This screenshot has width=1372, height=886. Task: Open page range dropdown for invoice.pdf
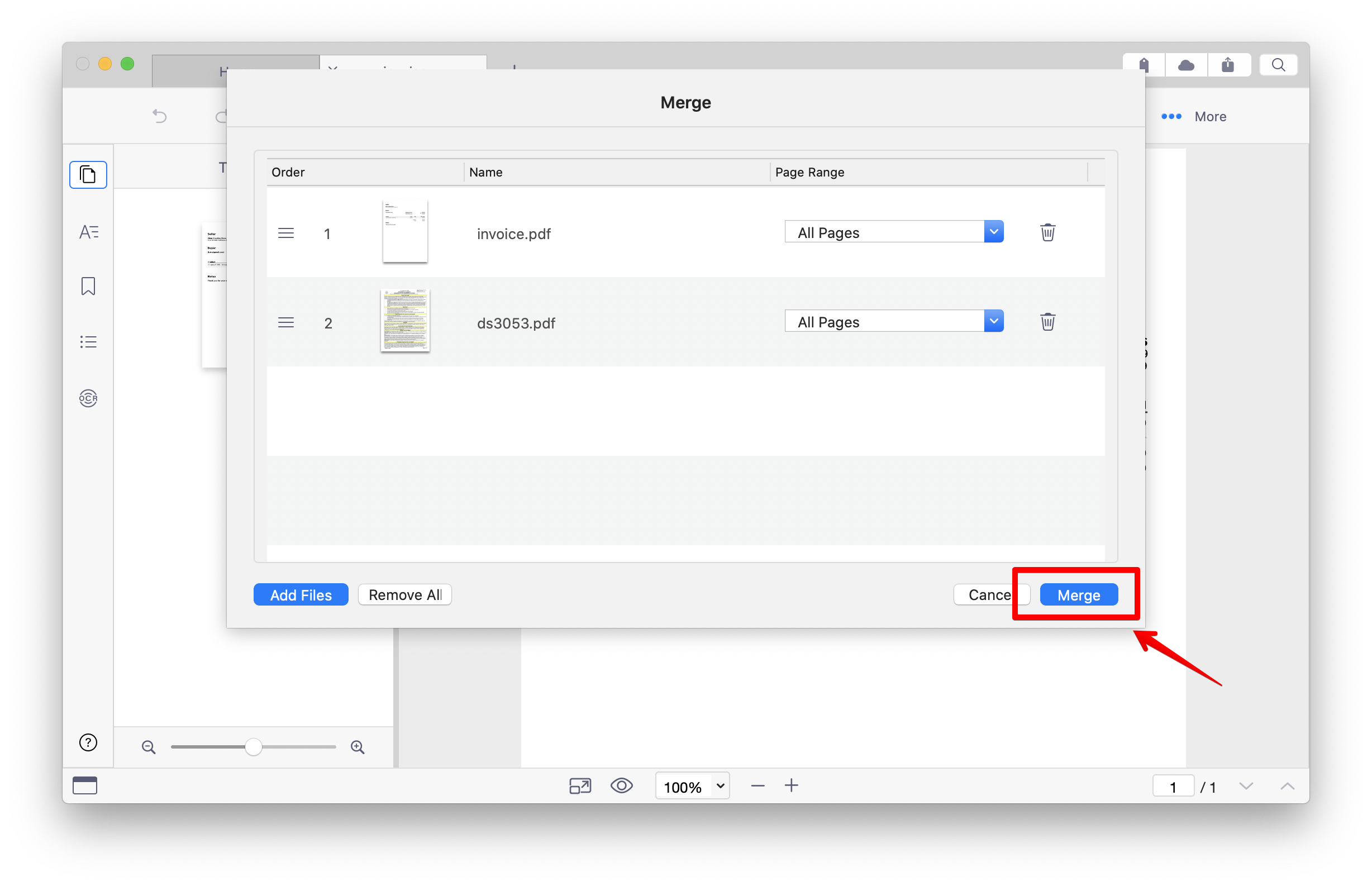tap(893, 232)
